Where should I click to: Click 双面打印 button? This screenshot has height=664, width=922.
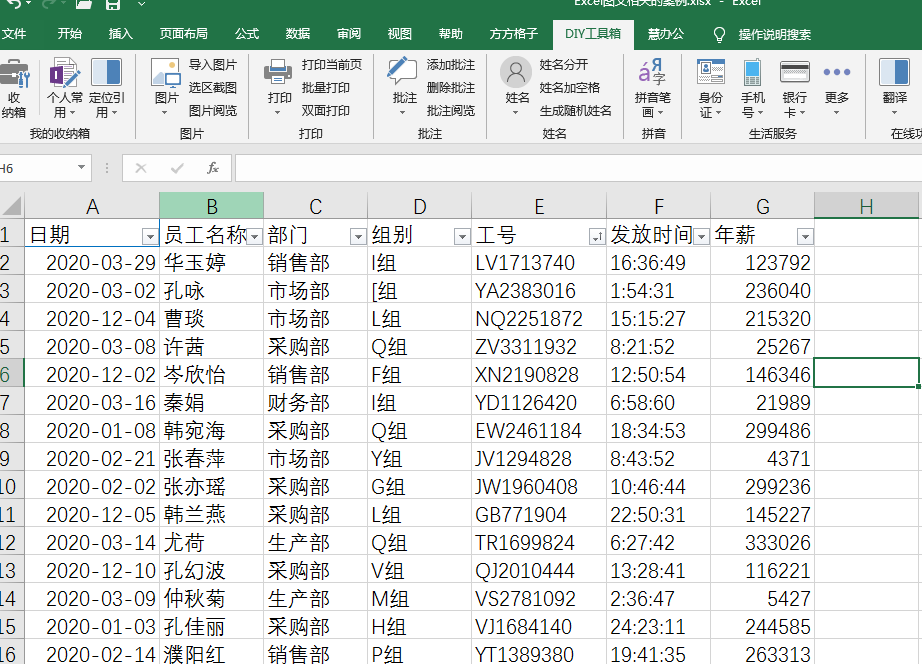click(x=326, y=111)
